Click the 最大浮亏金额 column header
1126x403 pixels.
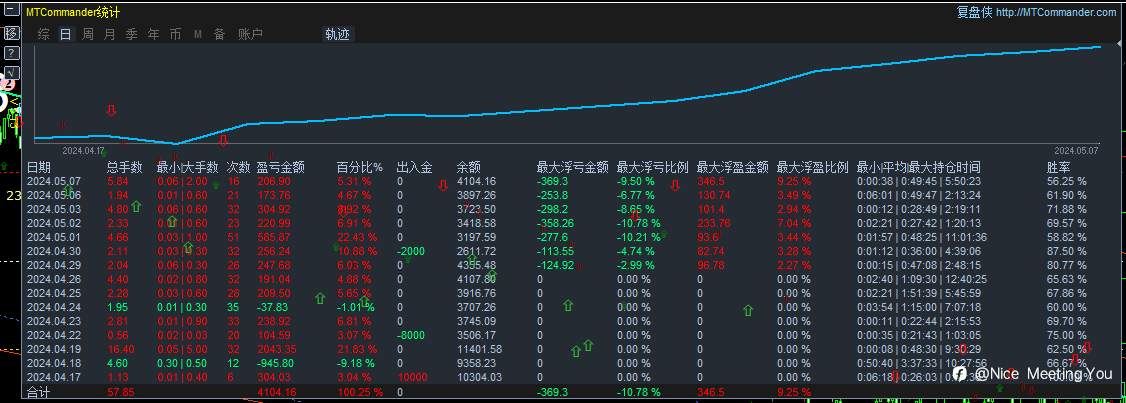click(x=572, y=167)
